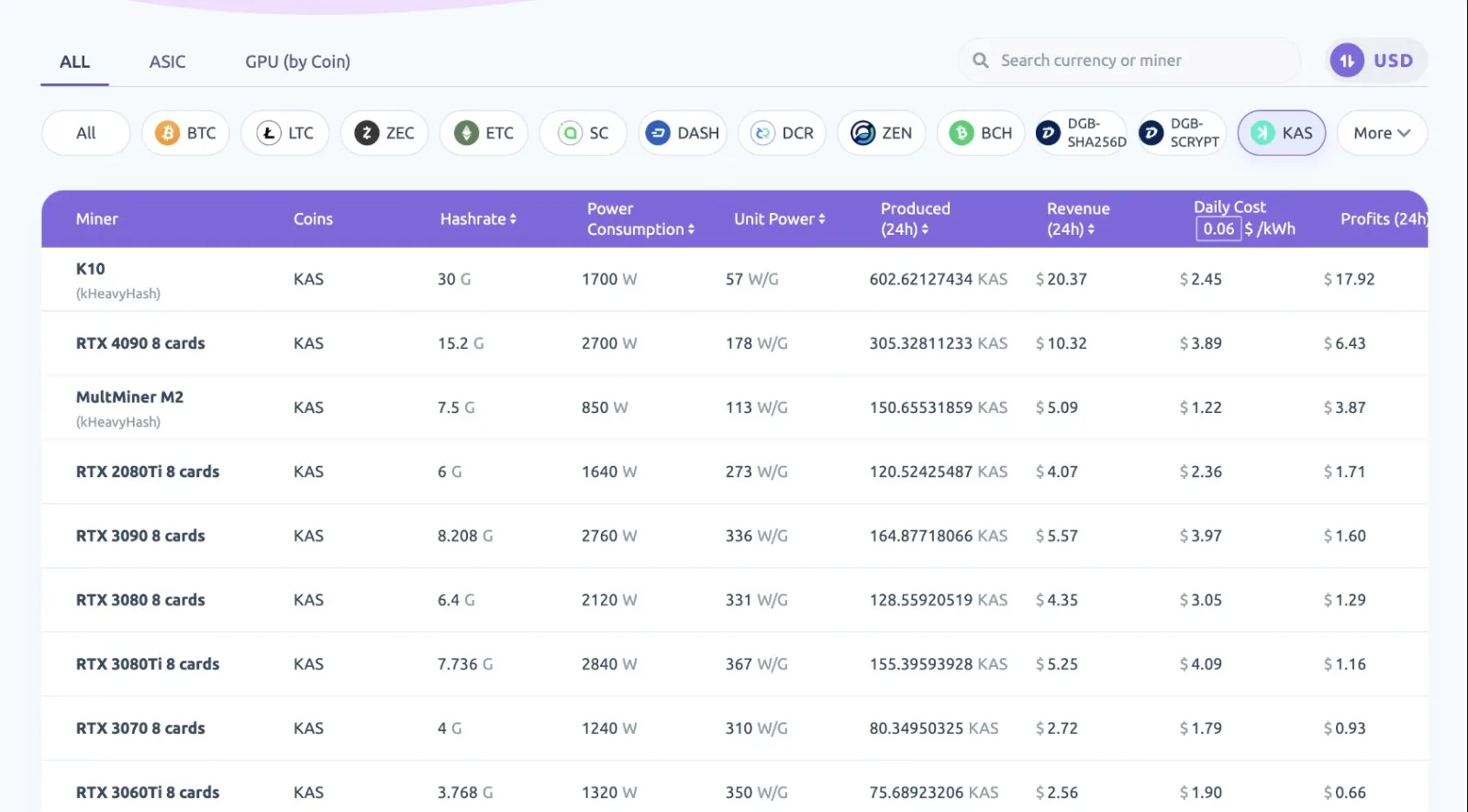Click the Ethereum Classic coin icon
1468x812 pixels.
click(467, 133)
